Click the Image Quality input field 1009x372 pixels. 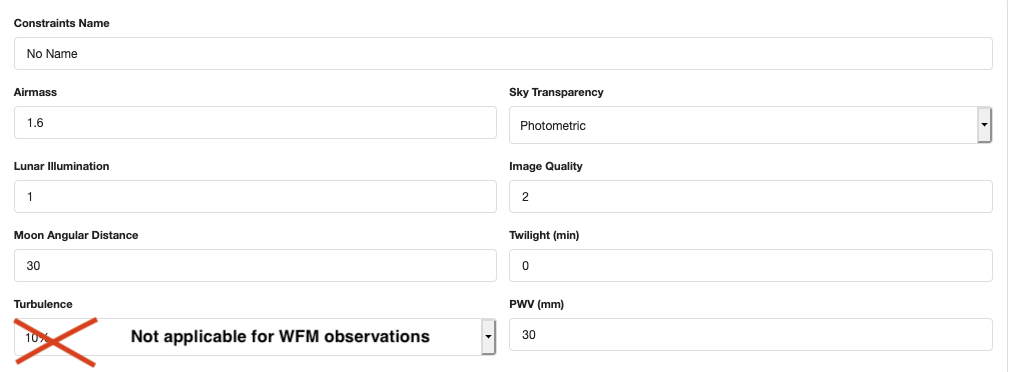(x=751, y=196)
